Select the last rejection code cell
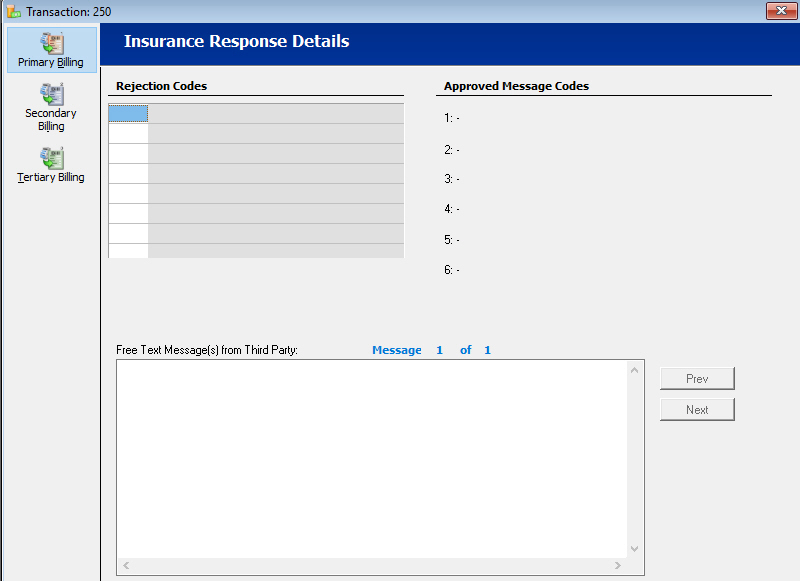The image size is (800, 581). pos(128,251)
